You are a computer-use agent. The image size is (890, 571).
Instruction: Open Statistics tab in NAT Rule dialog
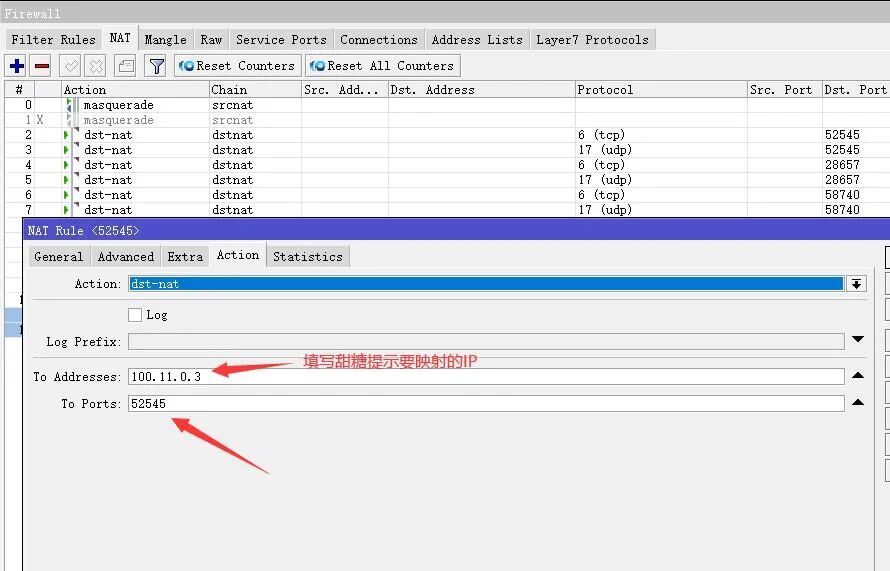(308, 257)
